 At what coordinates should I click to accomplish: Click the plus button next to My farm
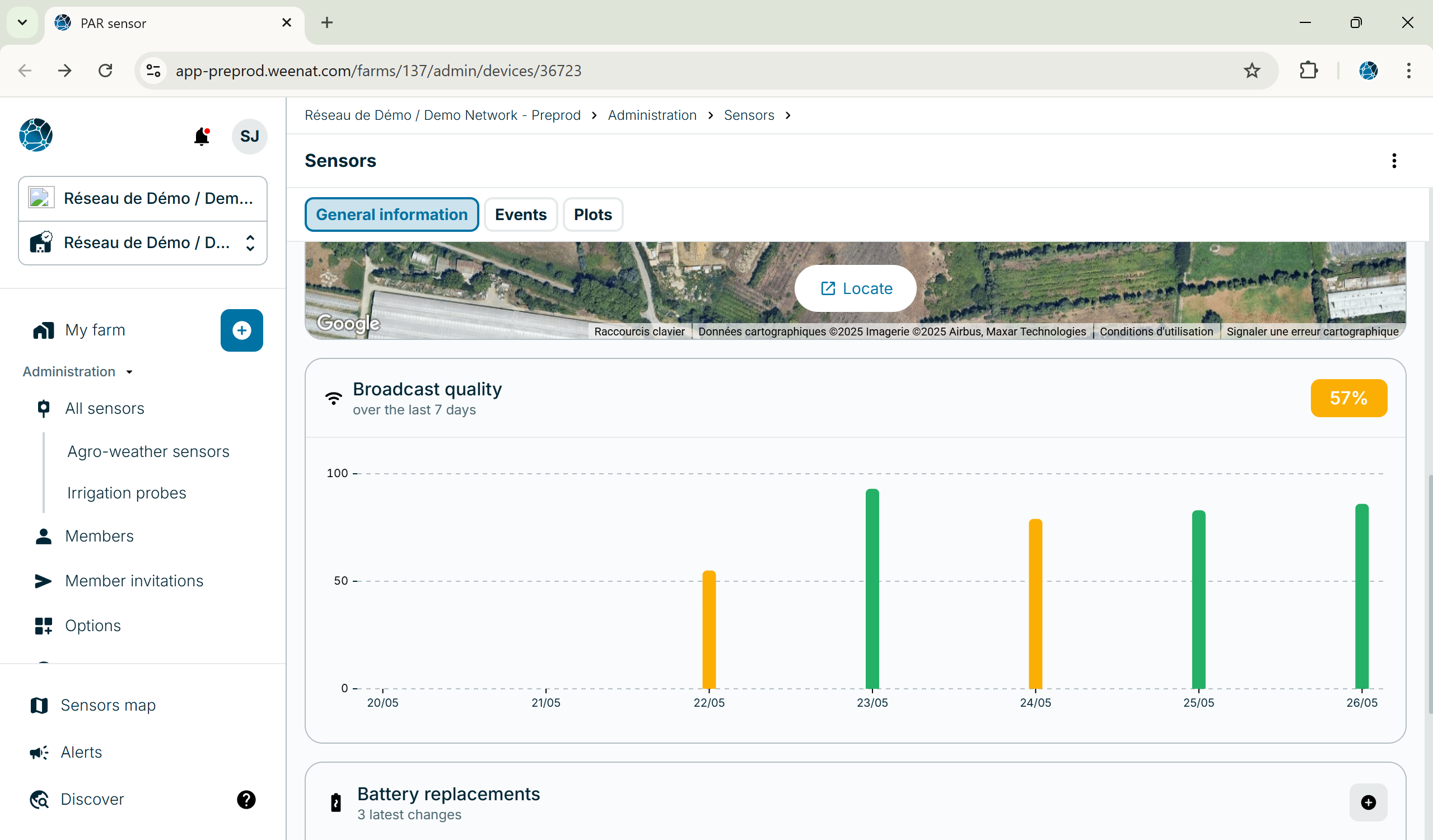pyautogui.click(x=242, y=330)
